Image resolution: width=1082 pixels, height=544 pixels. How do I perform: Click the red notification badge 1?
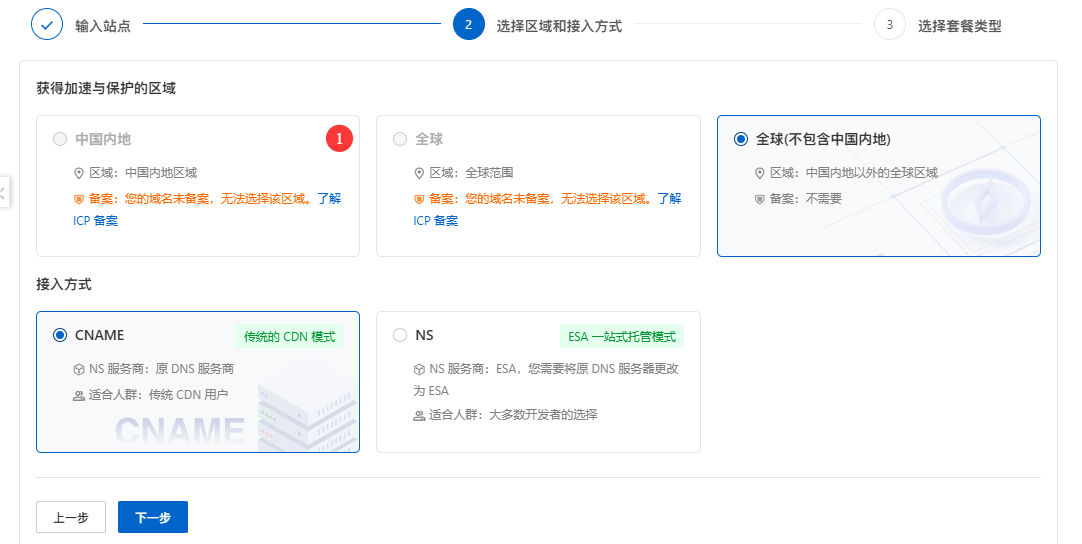tap(340, 139)
